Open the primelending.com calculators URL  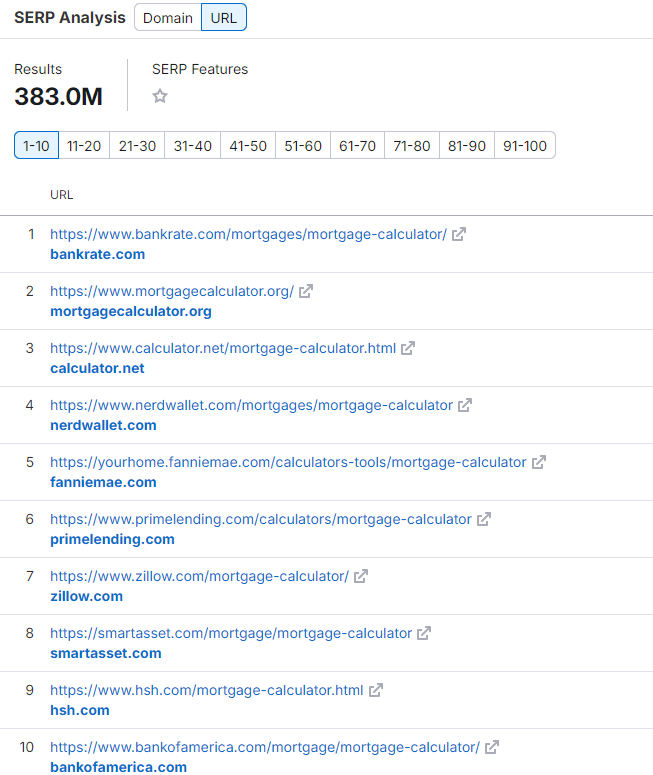click(261, 519)
